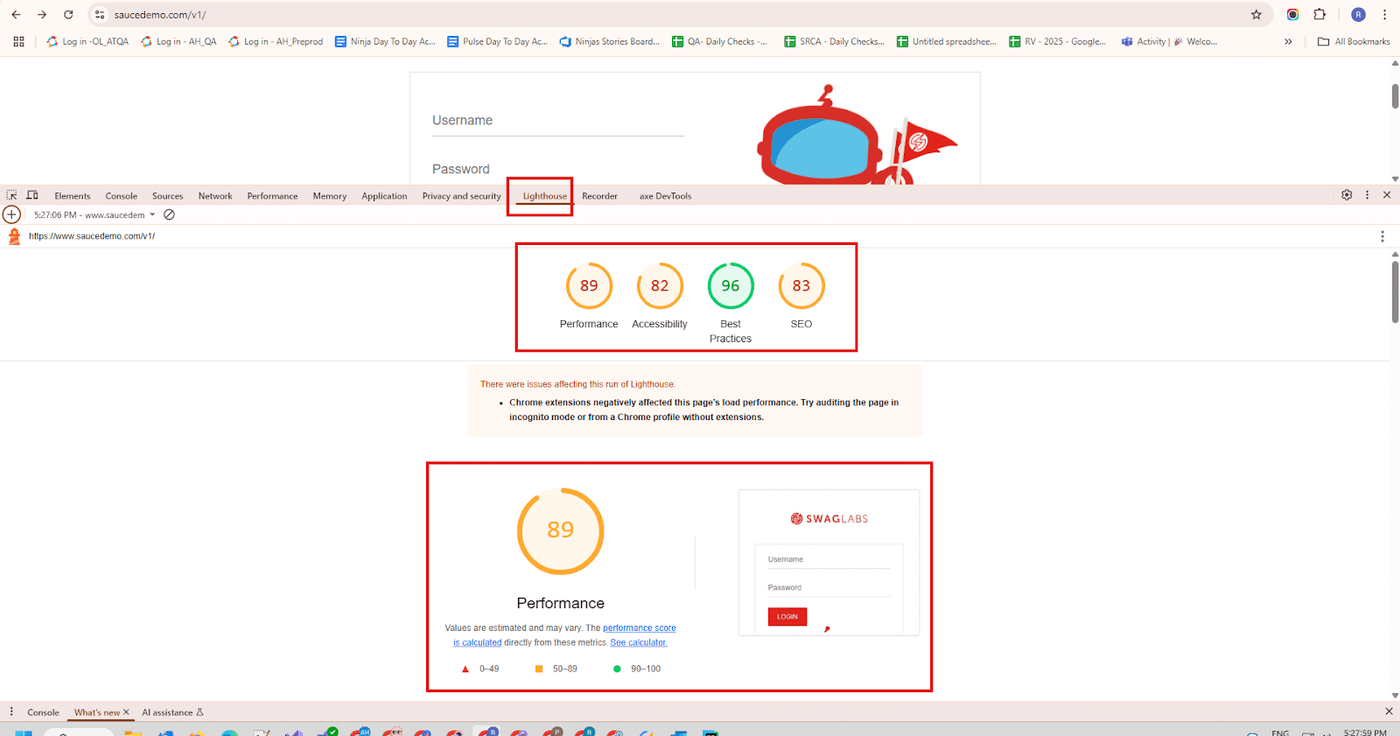
Task: Open the Extensions puzzle icon
Action: coord(1320,15)
